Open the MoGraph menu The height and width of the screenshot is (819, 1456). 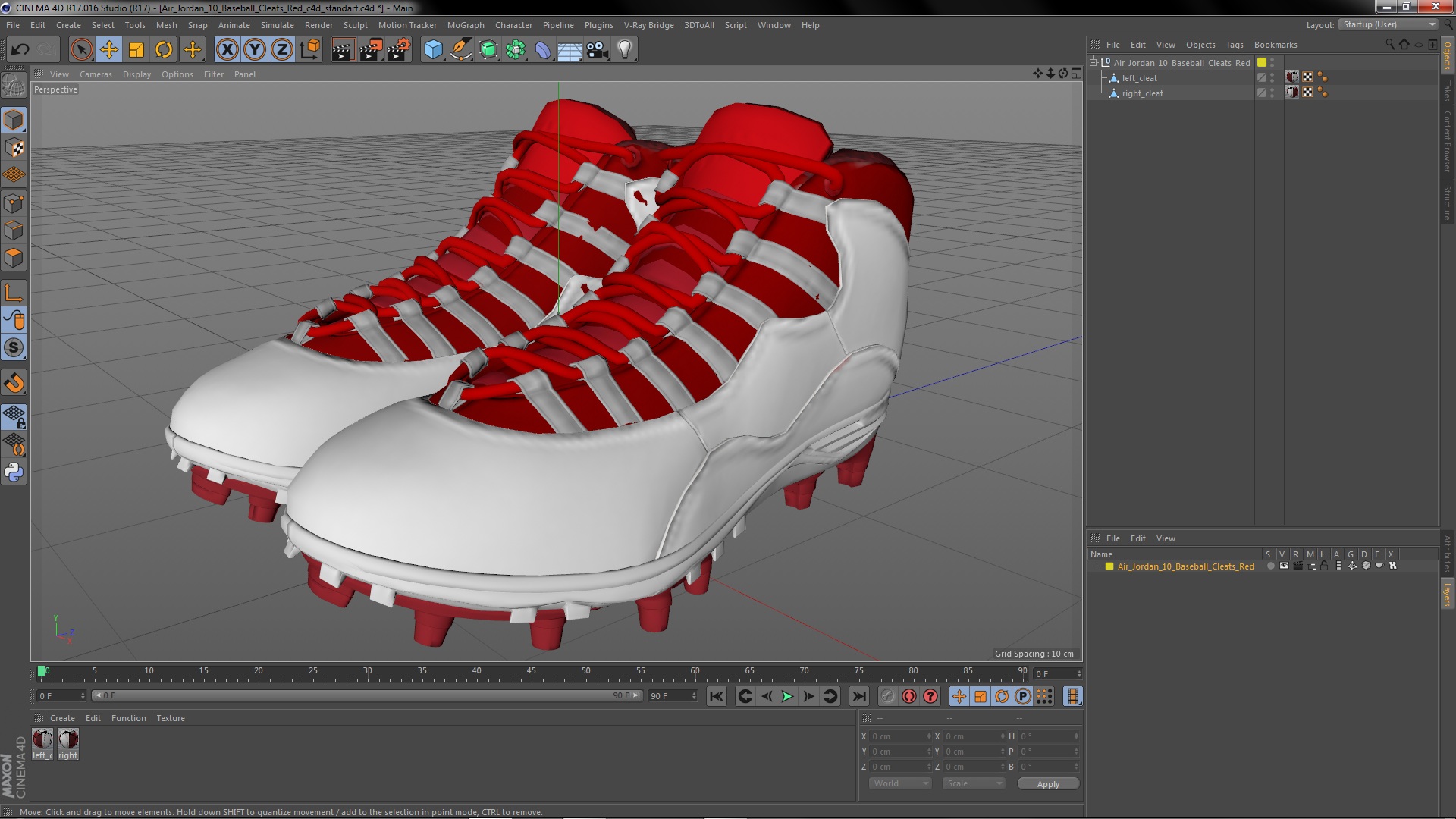(x=465, y=25)
